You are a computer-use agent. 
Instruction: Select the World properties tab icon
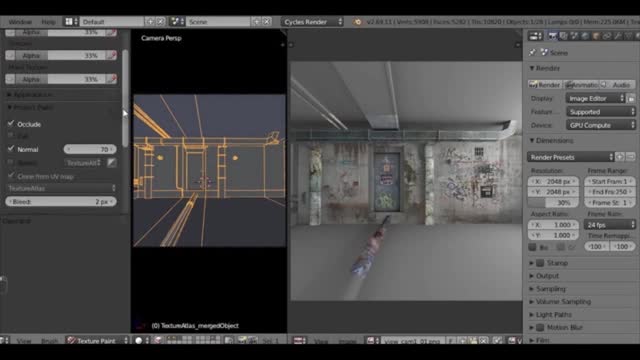click(585, 36)
